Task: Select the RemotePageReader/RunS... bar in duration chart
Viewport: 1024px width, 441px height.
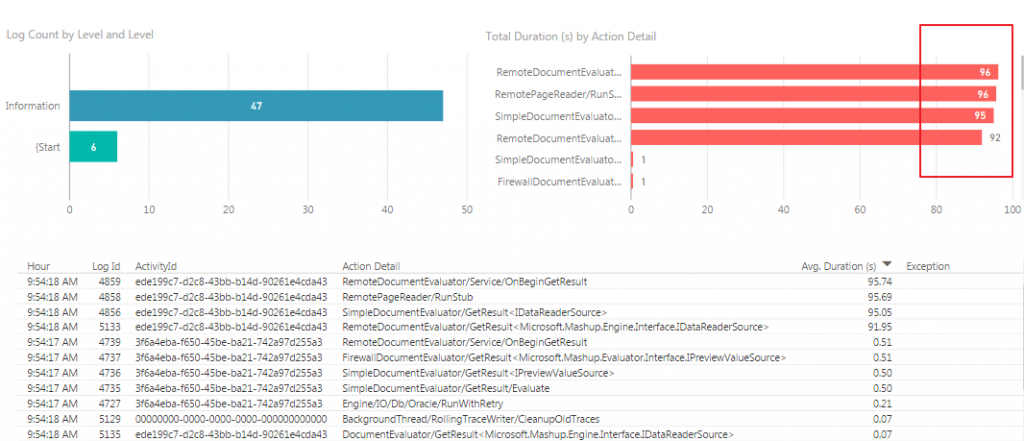Action: (x=813, y=94)
